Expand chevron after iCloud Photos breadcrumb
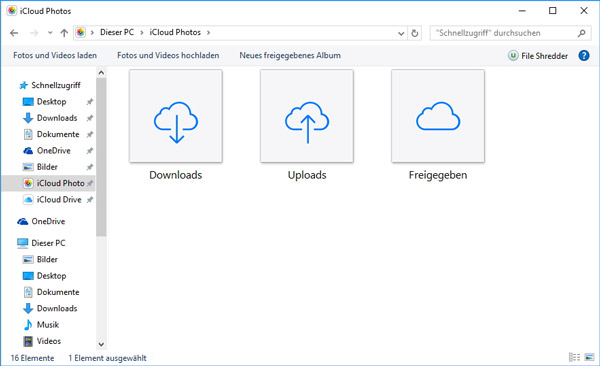This screenshot has width=600, height=366. [208, 33]
